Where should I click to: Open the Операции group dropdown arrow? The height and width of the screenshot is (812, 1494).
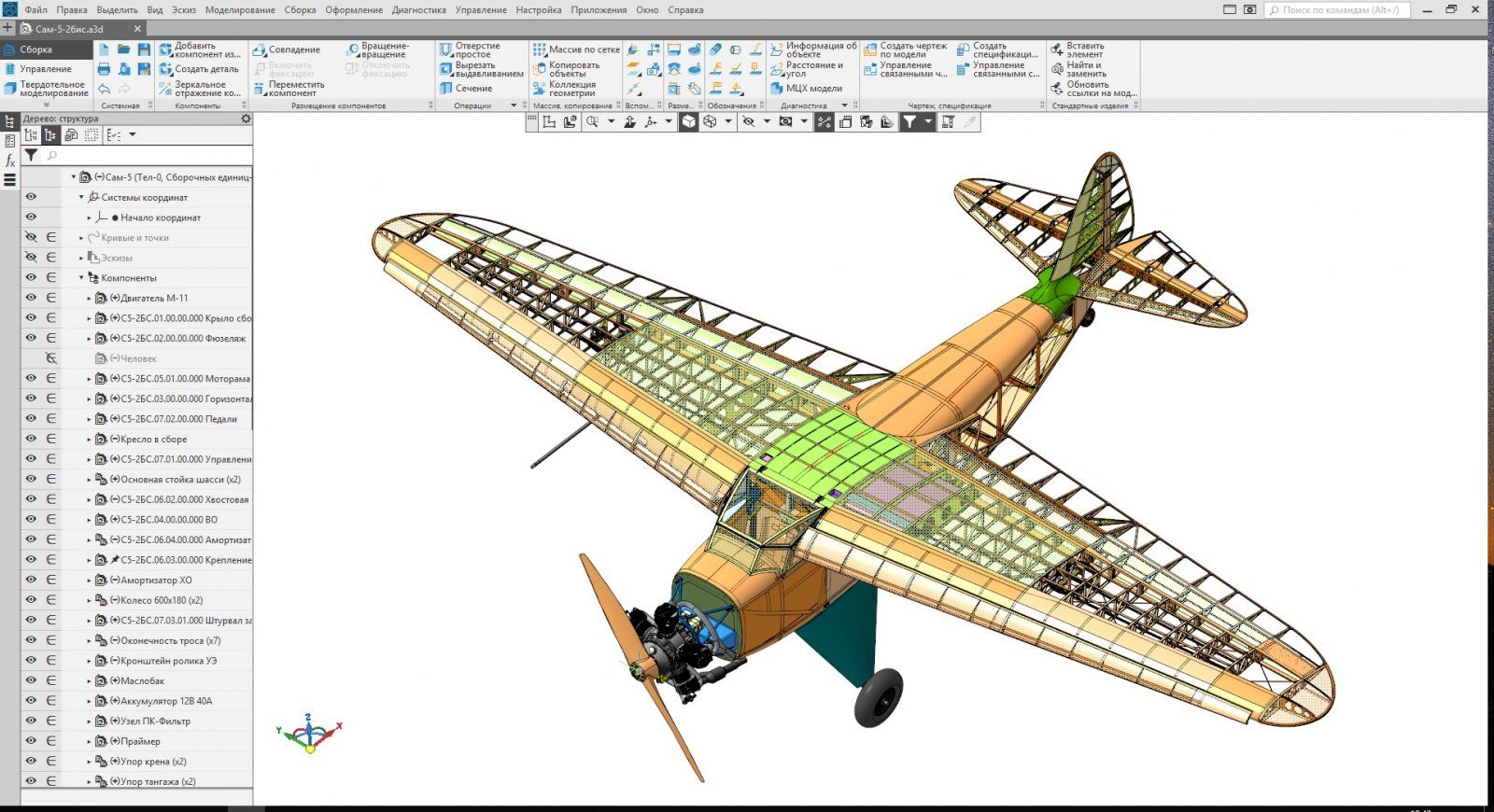click(x=513, y=105)
